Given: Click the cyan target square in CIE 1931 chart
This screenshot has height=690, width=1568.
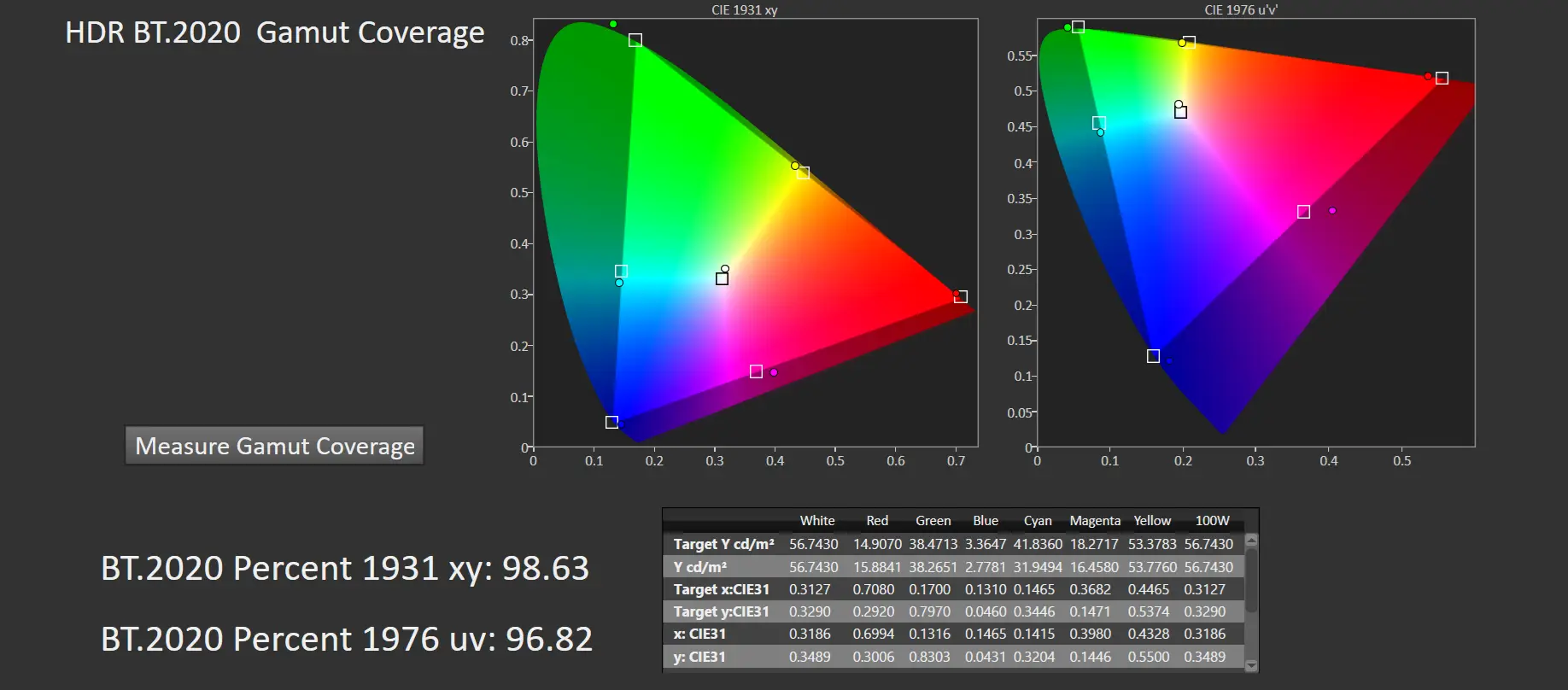Looking at the screenshot, I should tap(621, 272).
